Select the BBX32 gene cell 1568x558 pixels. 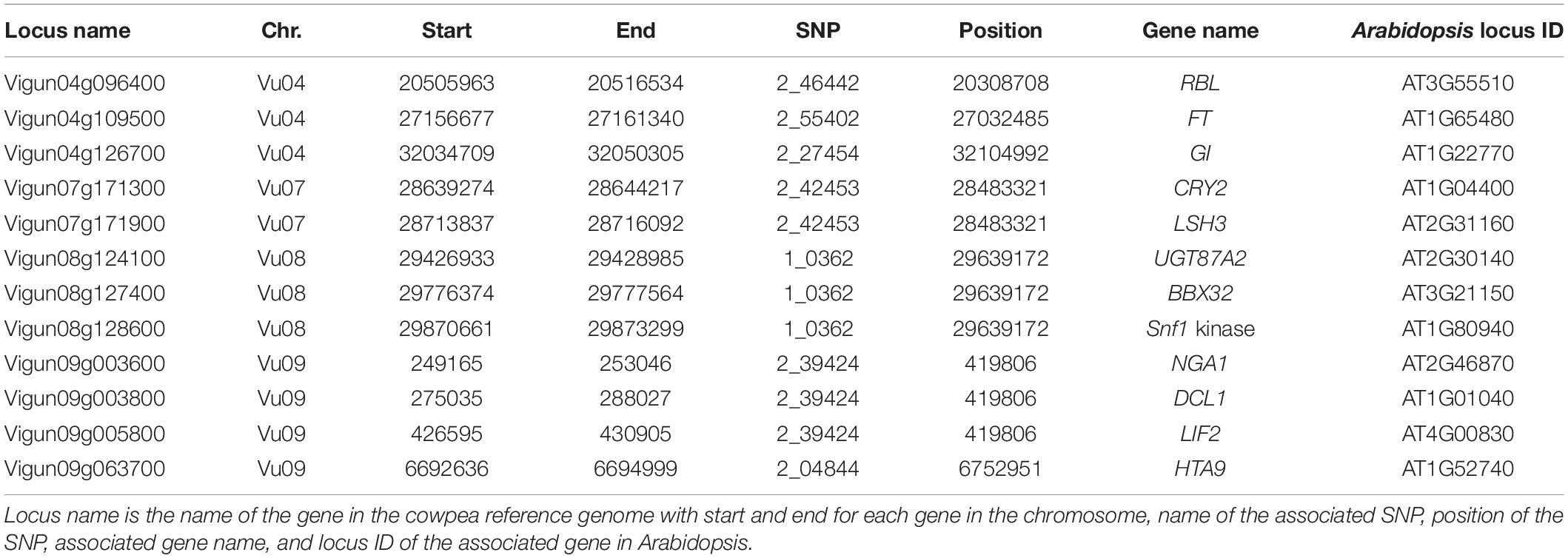1200,293
